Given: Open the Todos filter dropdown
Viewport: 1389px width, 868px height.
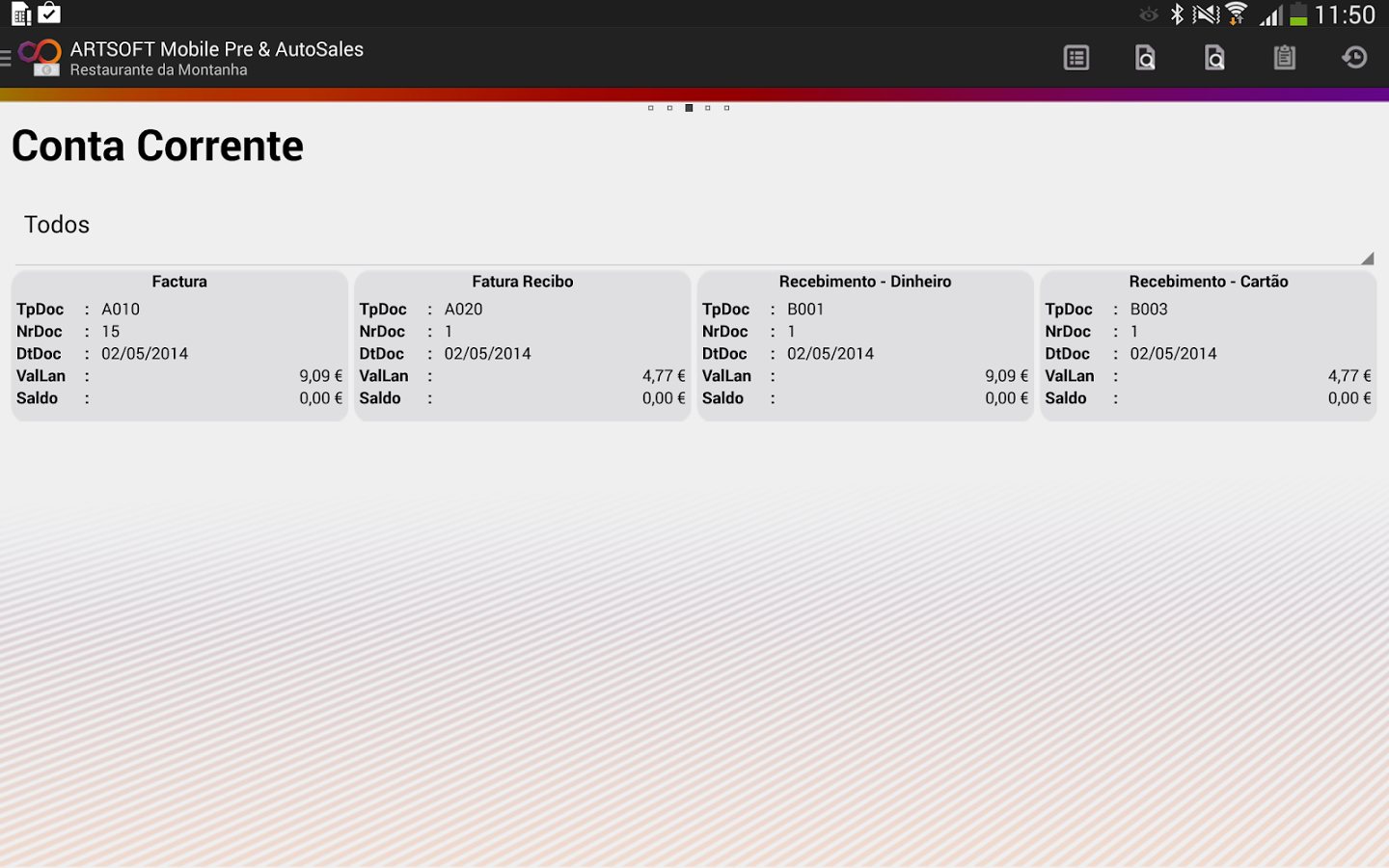Looking at the screenshot, I should coord(694,226).
